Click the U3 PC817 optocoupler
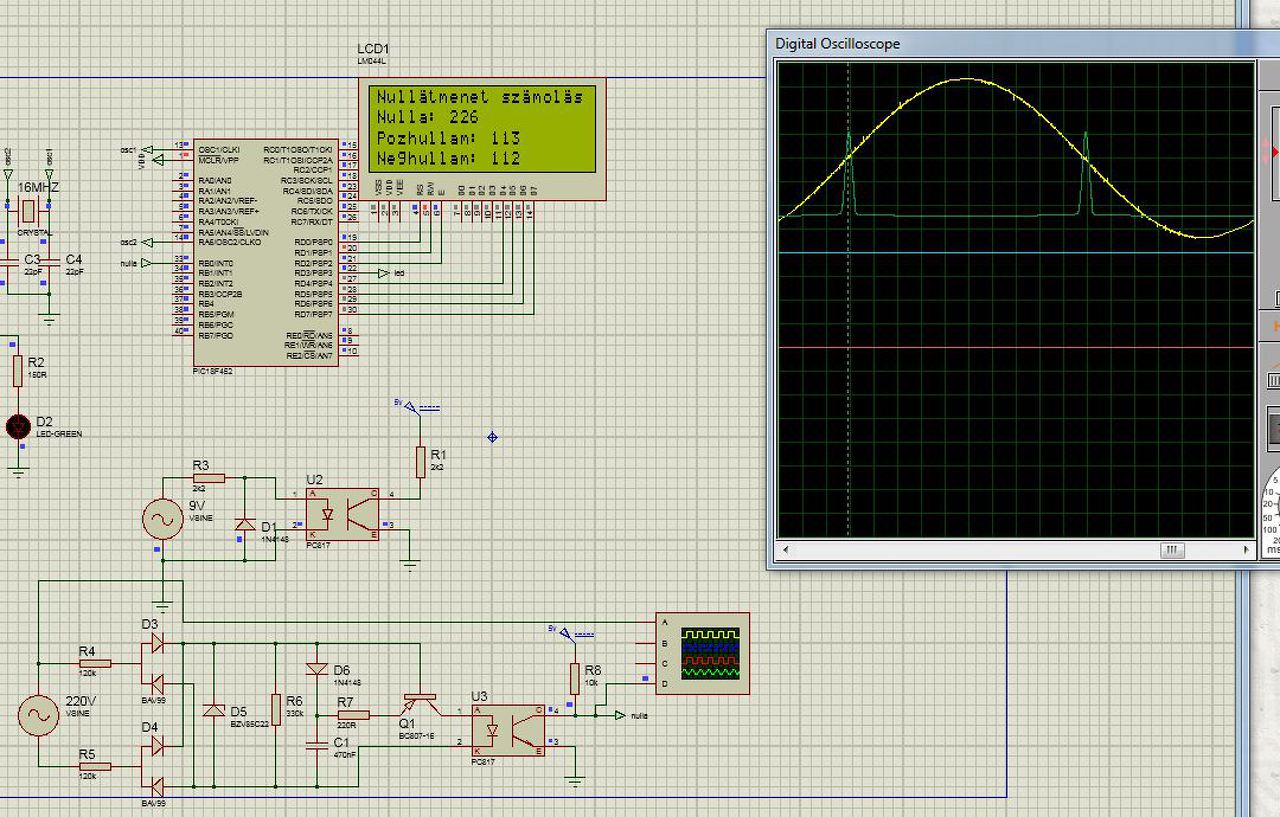 click(x=508, y=729)
